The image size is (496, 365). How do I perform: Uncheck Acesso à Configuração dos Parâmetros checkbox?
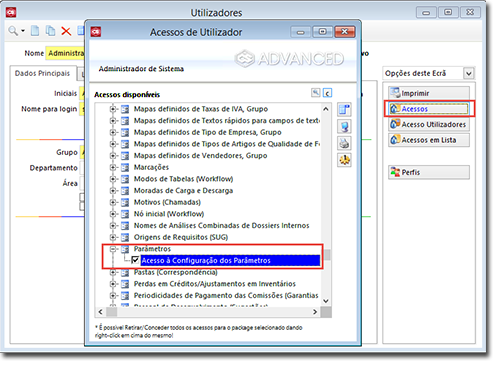(x=135, y=260)
